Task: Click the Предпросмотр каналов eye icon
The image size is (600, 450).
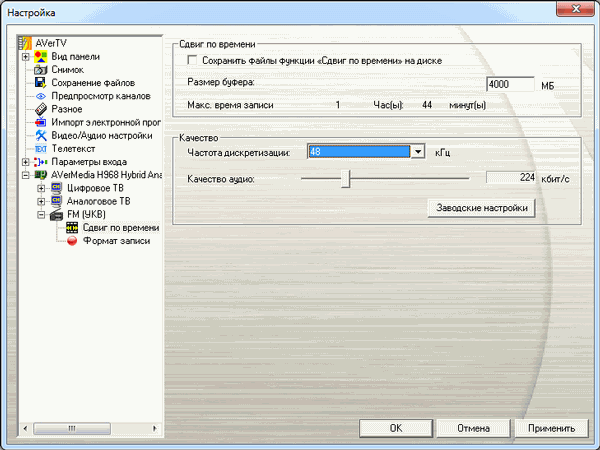Action: click(x=41, y=96)
